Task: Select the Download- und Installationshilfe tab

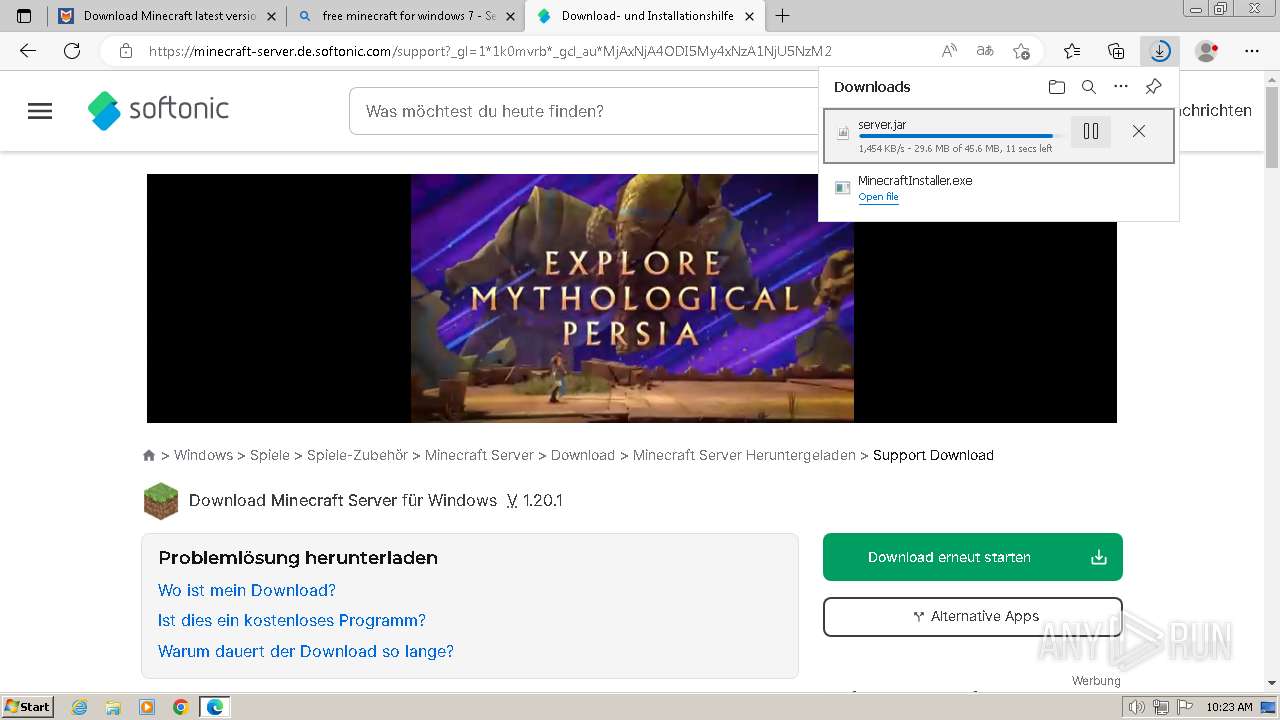Action: (x=646, y=16)
